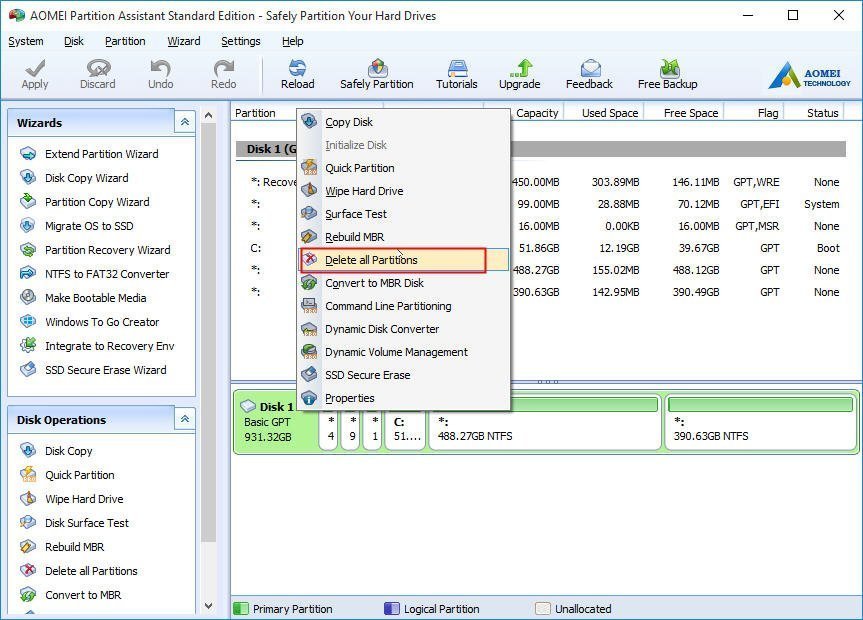Open the Safely Partition tool
This screenshot has height=620, width=863.
pyautogui.click(x=376, y=74)
